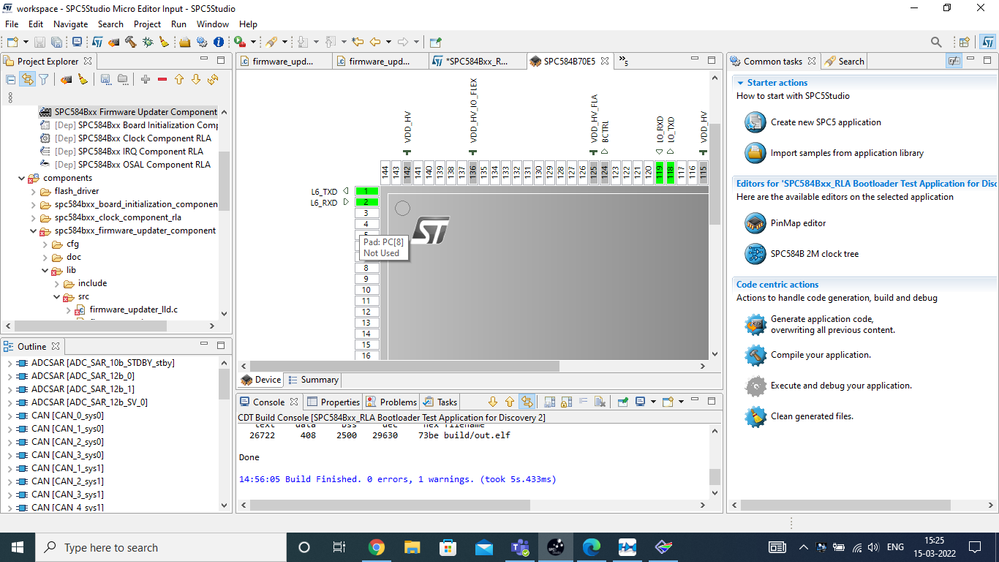
Task: Click the red minus remove component icon
Action: point(162,80)
